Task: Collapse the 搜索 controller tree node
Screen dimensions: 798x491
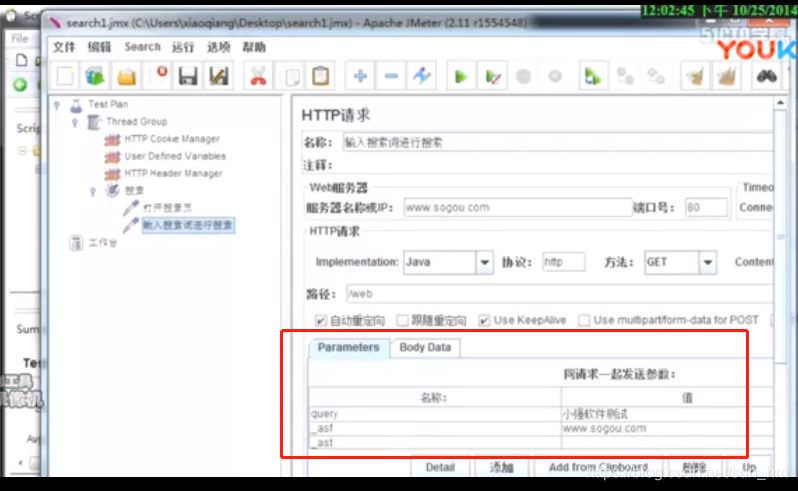Action: click(93, 192)
